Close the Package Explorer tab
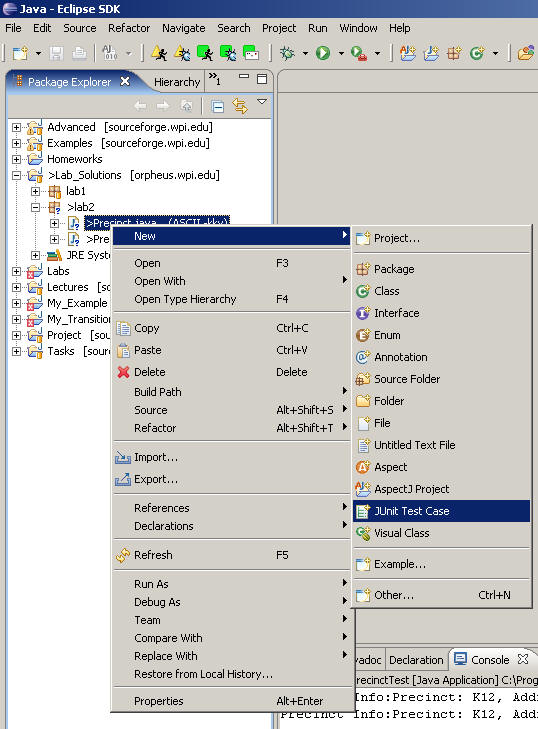 pos(125,81)
